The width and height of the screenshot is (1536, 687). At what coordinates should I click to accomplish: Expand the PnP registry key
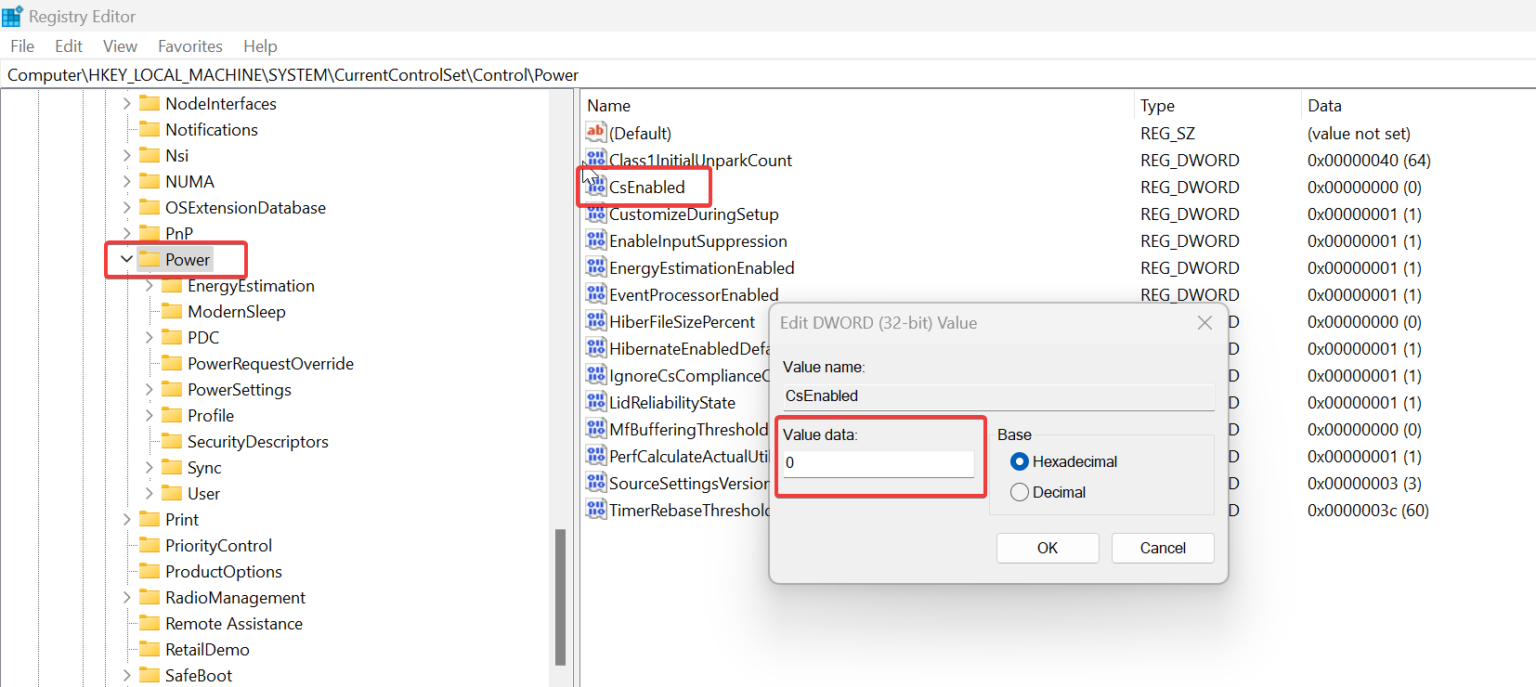(126, 232)
